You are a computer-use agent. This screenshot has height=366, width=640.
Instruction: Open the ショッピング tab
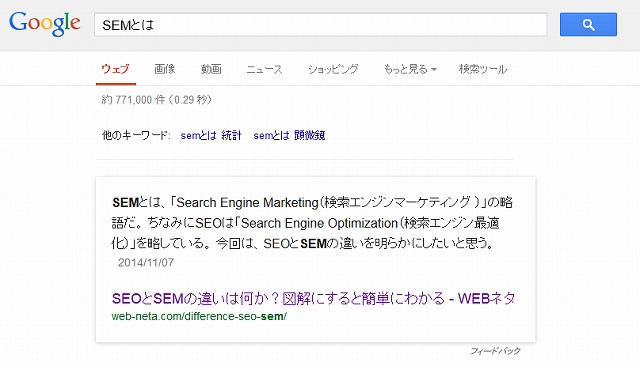(x=333, y=69)
